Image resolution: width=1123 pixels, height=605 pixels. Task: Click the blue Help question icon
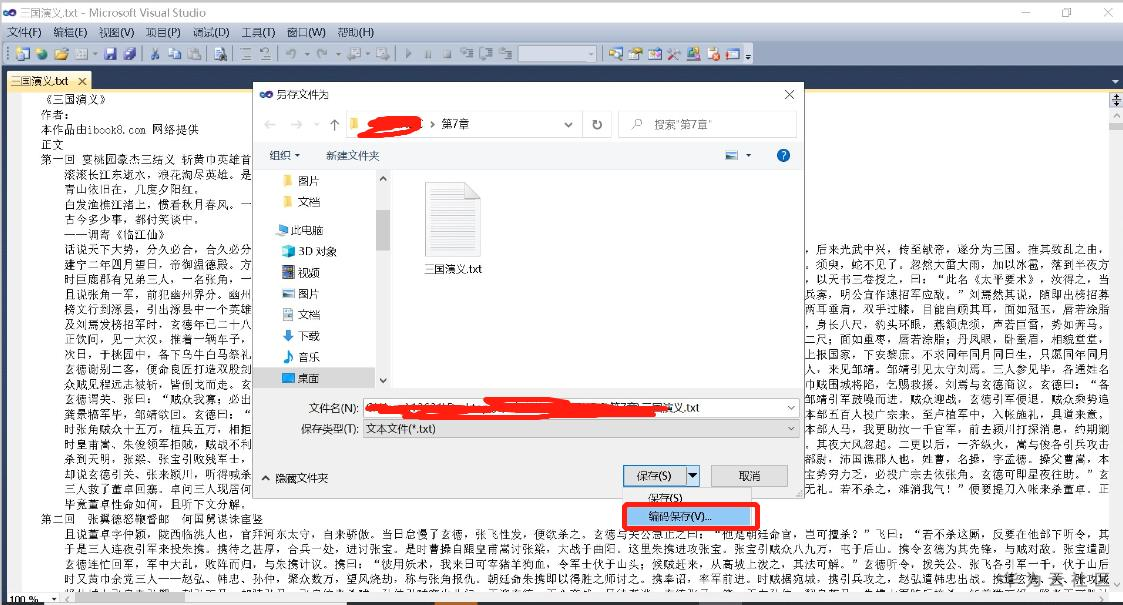coord(784,155)
